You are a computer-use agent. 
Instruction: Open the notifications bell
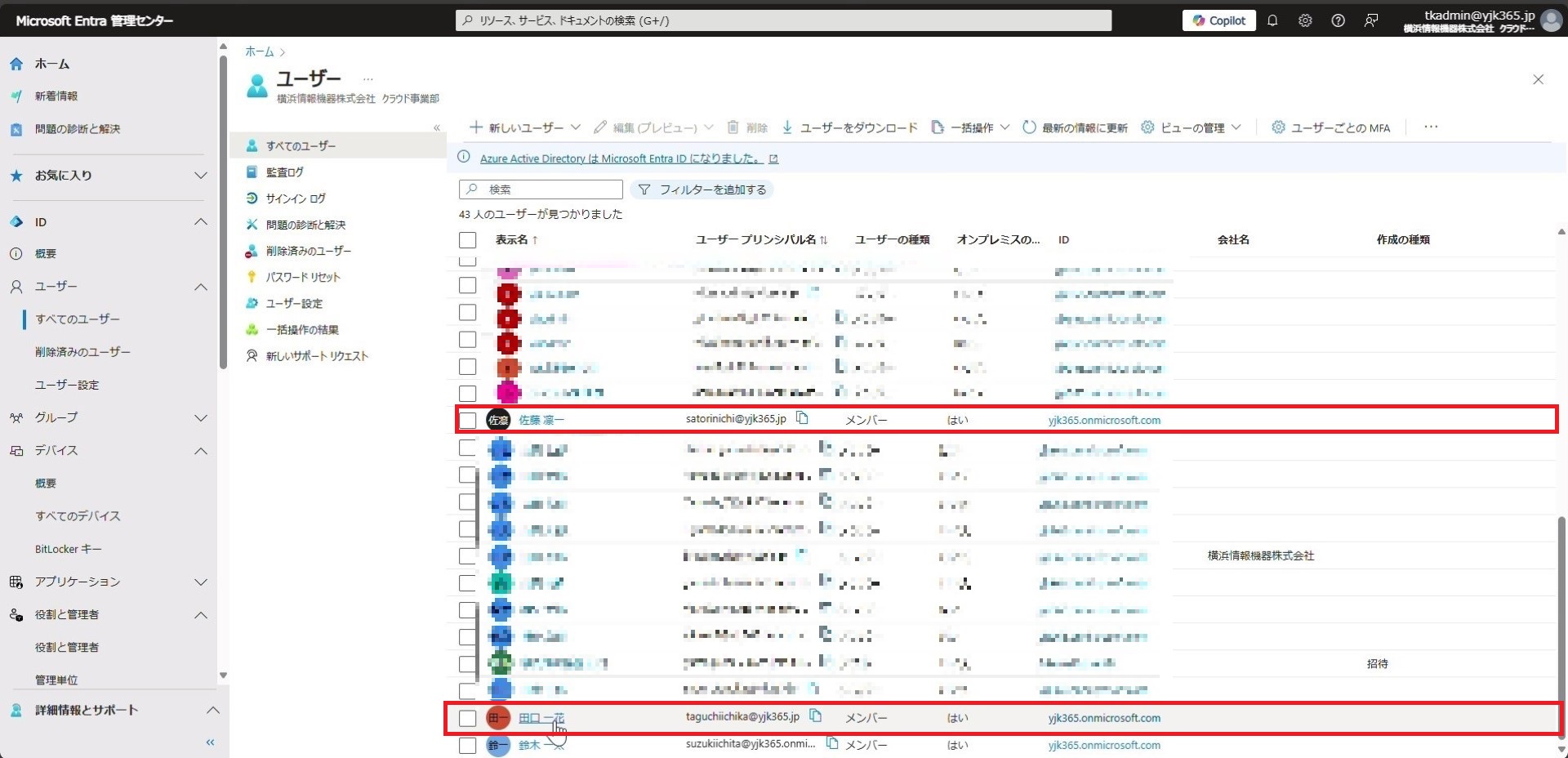1272,20
